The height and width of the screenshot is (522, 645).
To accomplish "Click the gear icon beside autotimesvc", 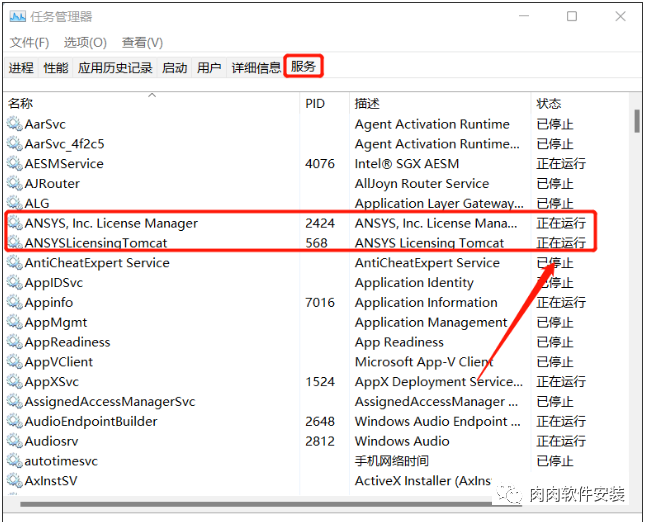I will coord(14,460).
